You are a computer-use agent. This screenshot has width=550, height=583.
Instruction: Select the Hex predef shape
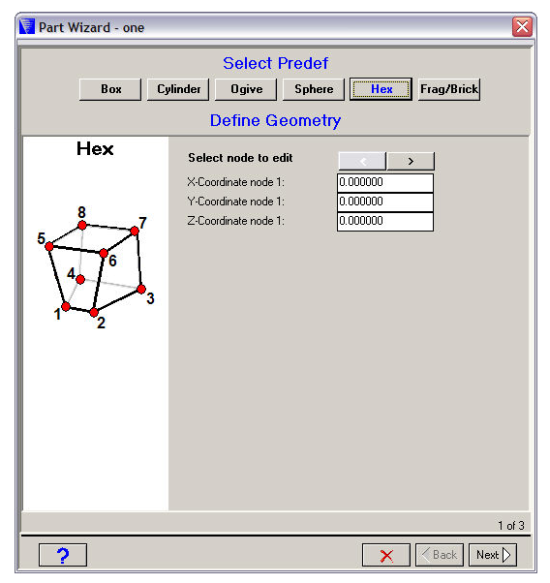click(x=381, y=89)
